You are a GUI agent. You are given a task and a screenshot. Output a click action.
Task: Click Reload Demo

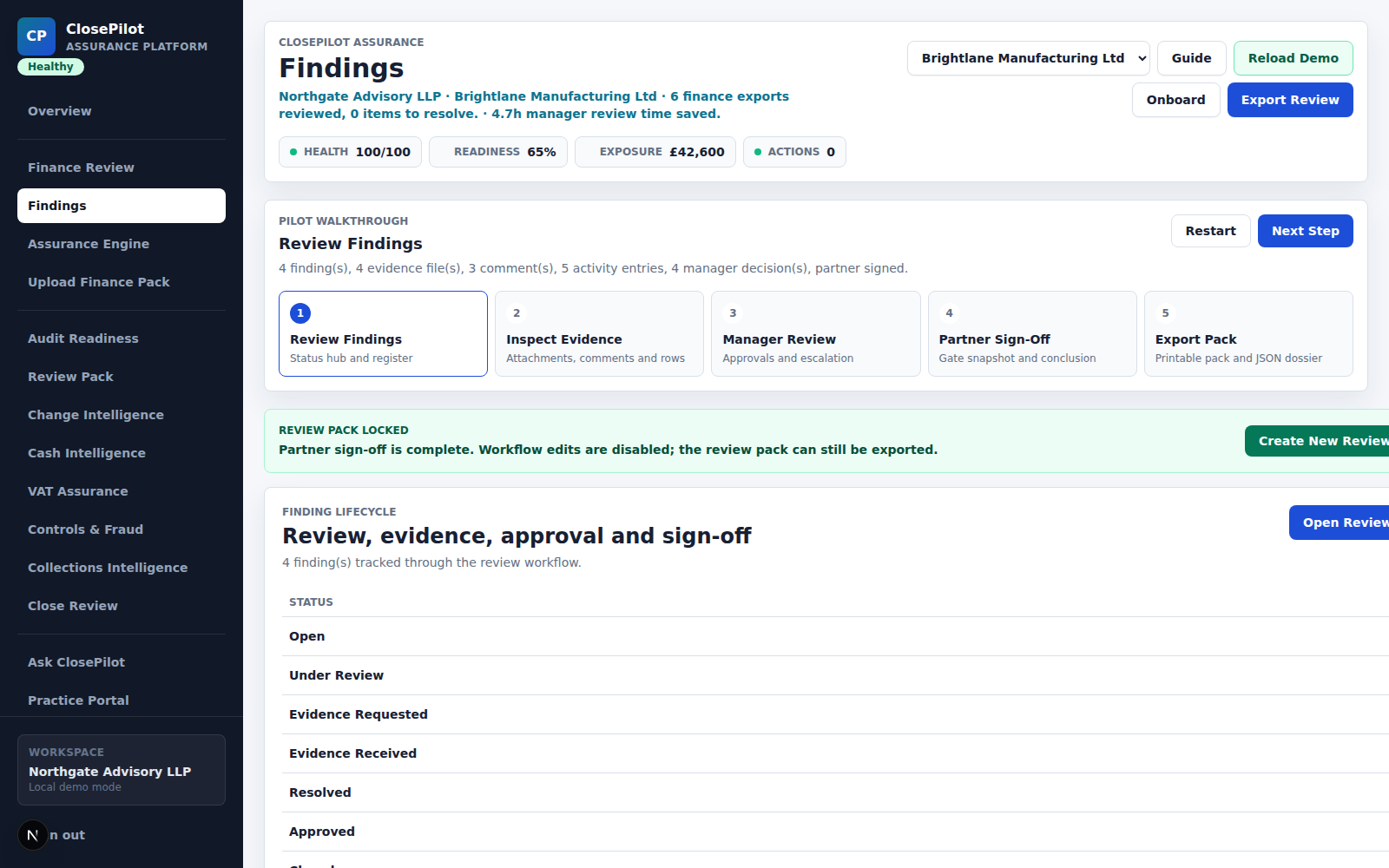pos(1293,58)
